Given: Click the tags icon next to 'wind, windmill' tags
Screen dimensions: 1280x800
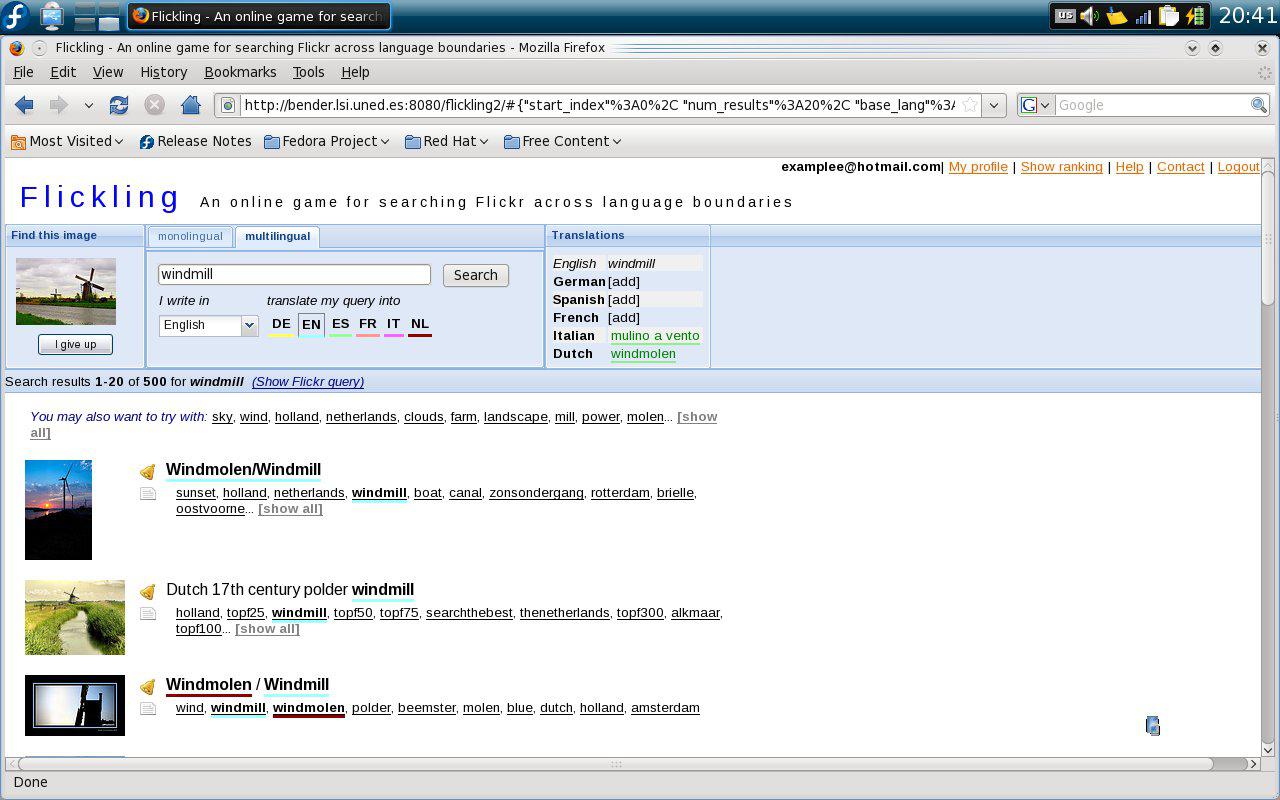Looking at the screenshot, I should pos(148,709).
